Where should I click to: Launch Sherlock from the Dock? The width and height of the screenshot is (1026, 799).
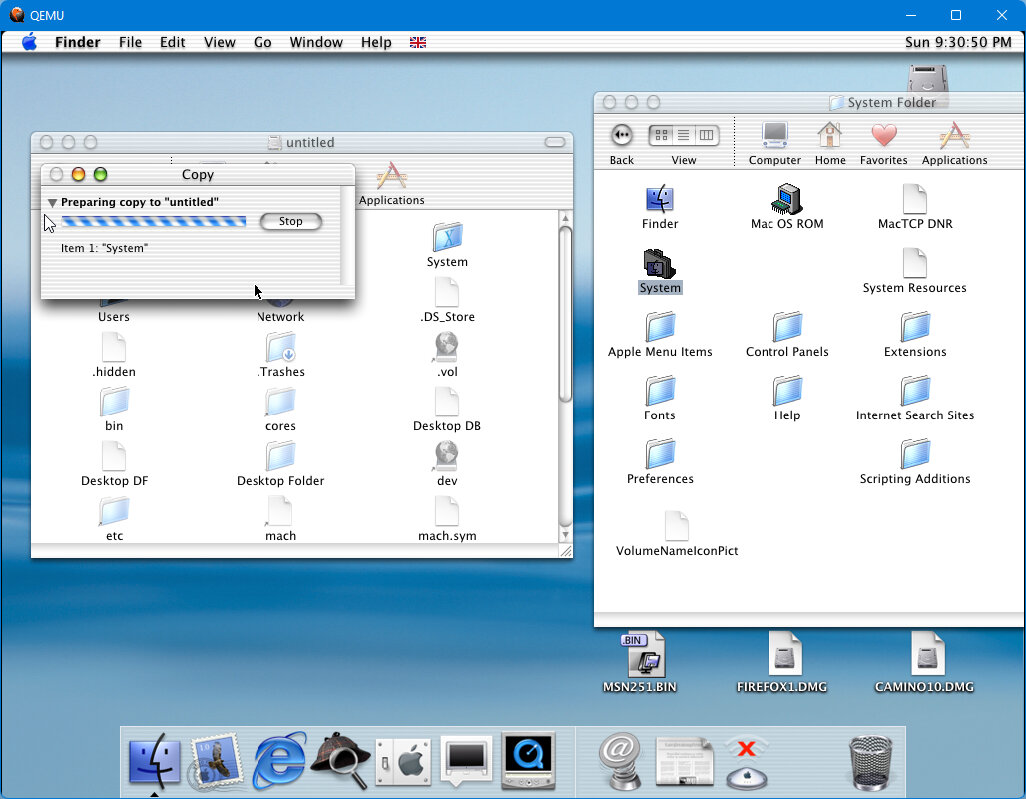[341, 762]
